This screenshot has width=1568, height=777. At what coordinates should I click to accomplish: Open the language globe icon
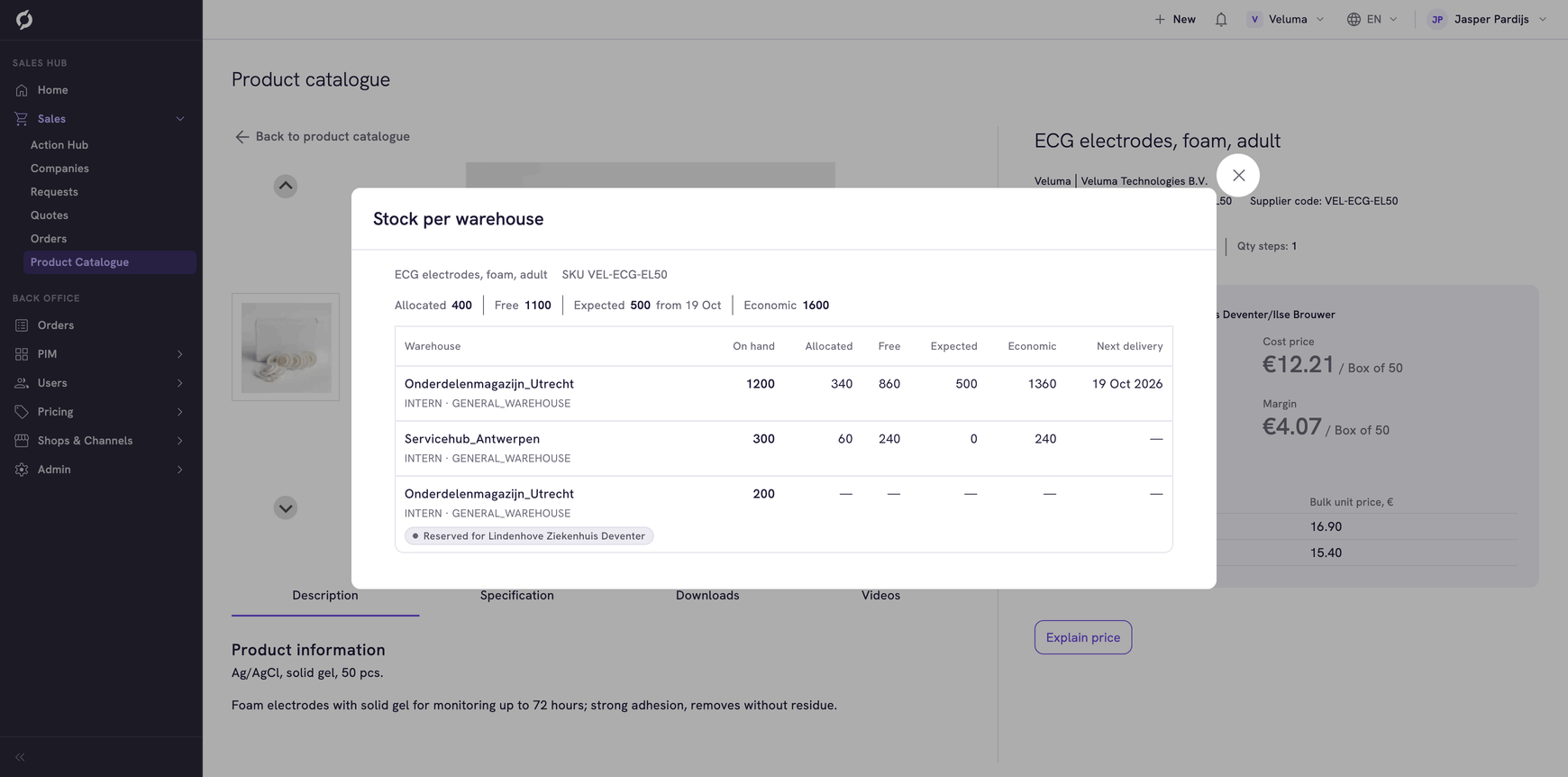point(1354,19)
